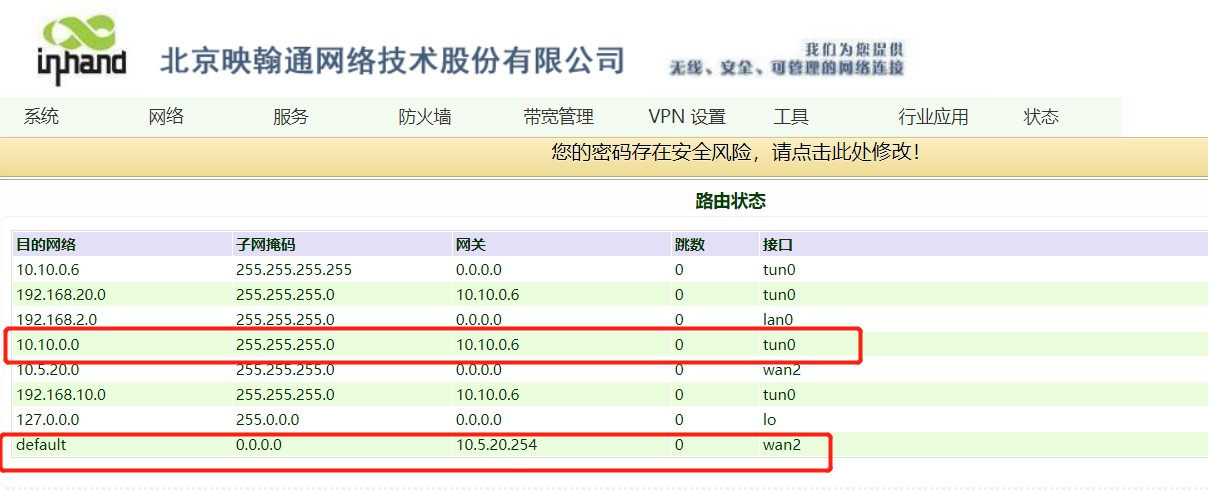The image size is (1208, 493).
Task: Open the 带宽管理 menu
Action: 558,117
